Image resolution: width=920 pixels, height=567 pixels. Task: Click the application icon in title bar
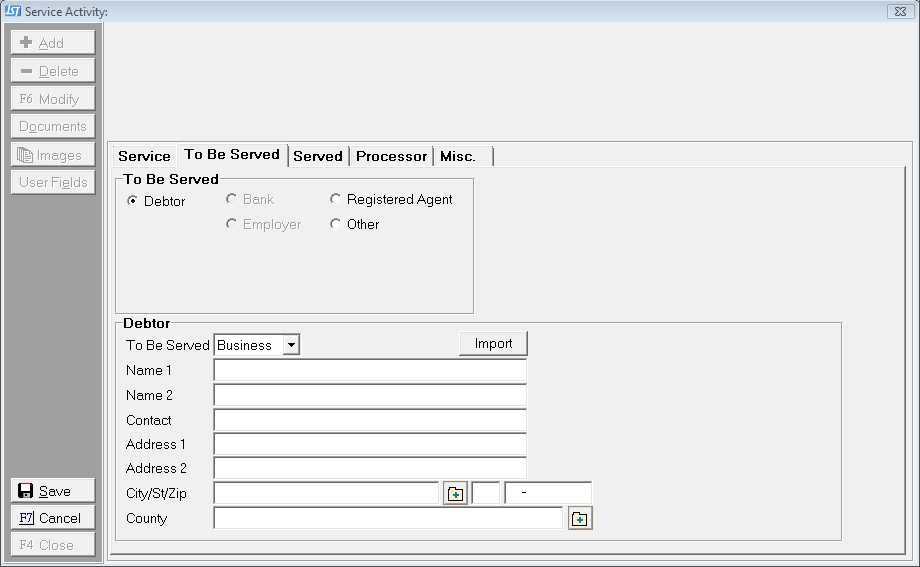pyautogui.click(x=12, y=11)
